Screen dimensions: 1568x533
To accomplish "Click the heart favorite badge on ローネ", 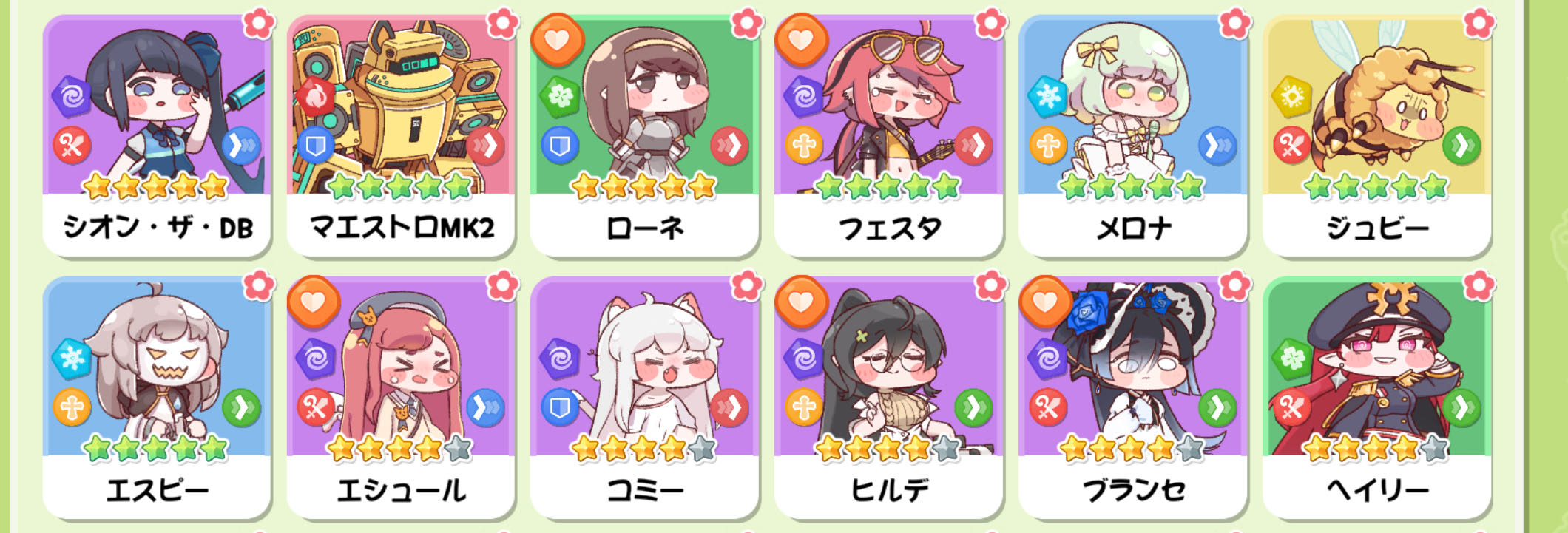I will pos(557,39).
